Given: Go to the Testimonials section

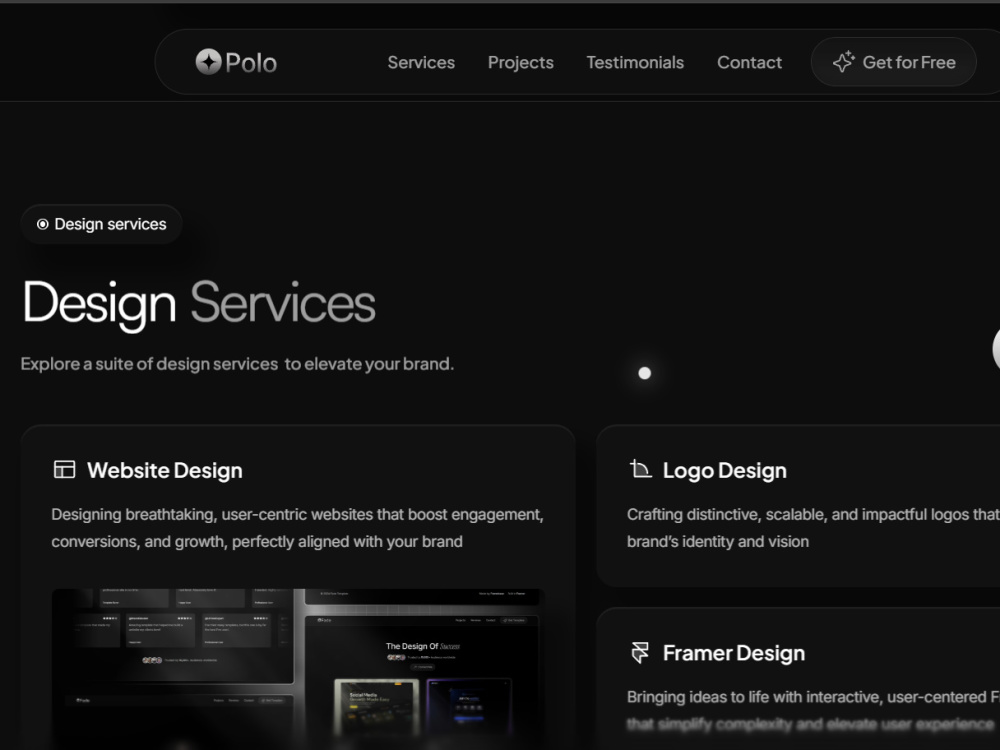Looking at the screenshot, I should pyautogui.click(x=635, y=62).
